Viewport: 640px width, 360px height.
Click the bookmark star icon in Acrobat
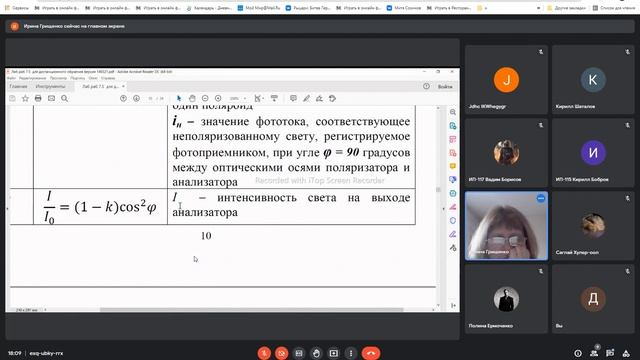tap(25, 98)
